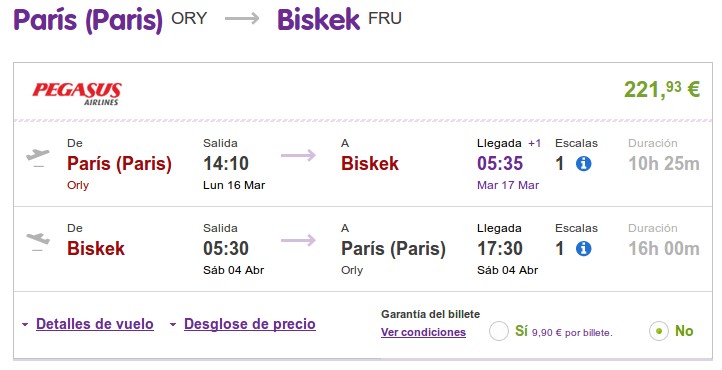
Task: Open stopover info for the return flight
Action: (x=583, y=249)
